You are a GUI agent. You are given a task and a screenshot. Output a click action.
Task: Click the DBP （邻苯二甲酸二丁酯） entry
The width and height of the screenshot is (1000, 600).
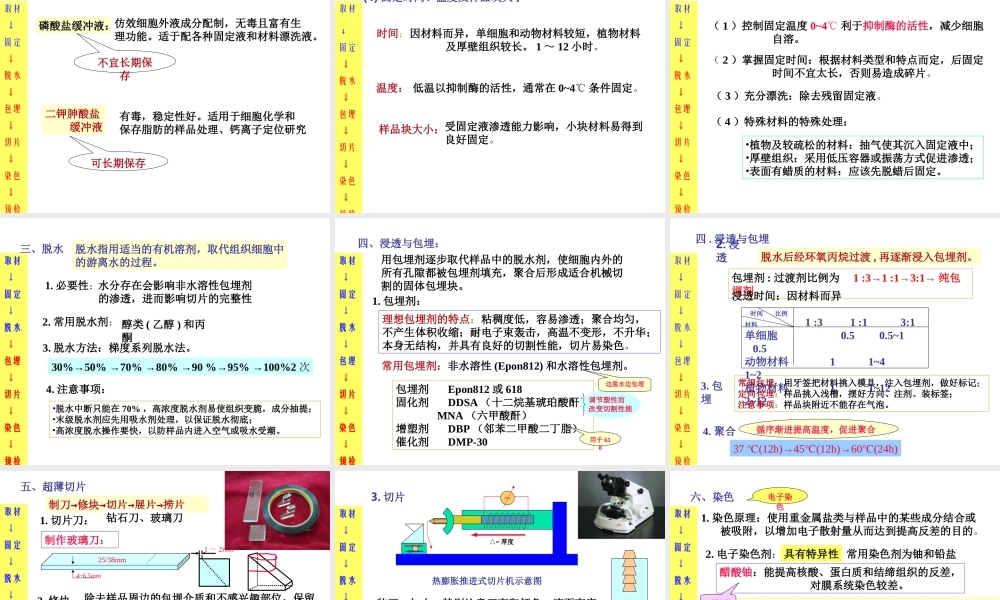pos(512,428)
